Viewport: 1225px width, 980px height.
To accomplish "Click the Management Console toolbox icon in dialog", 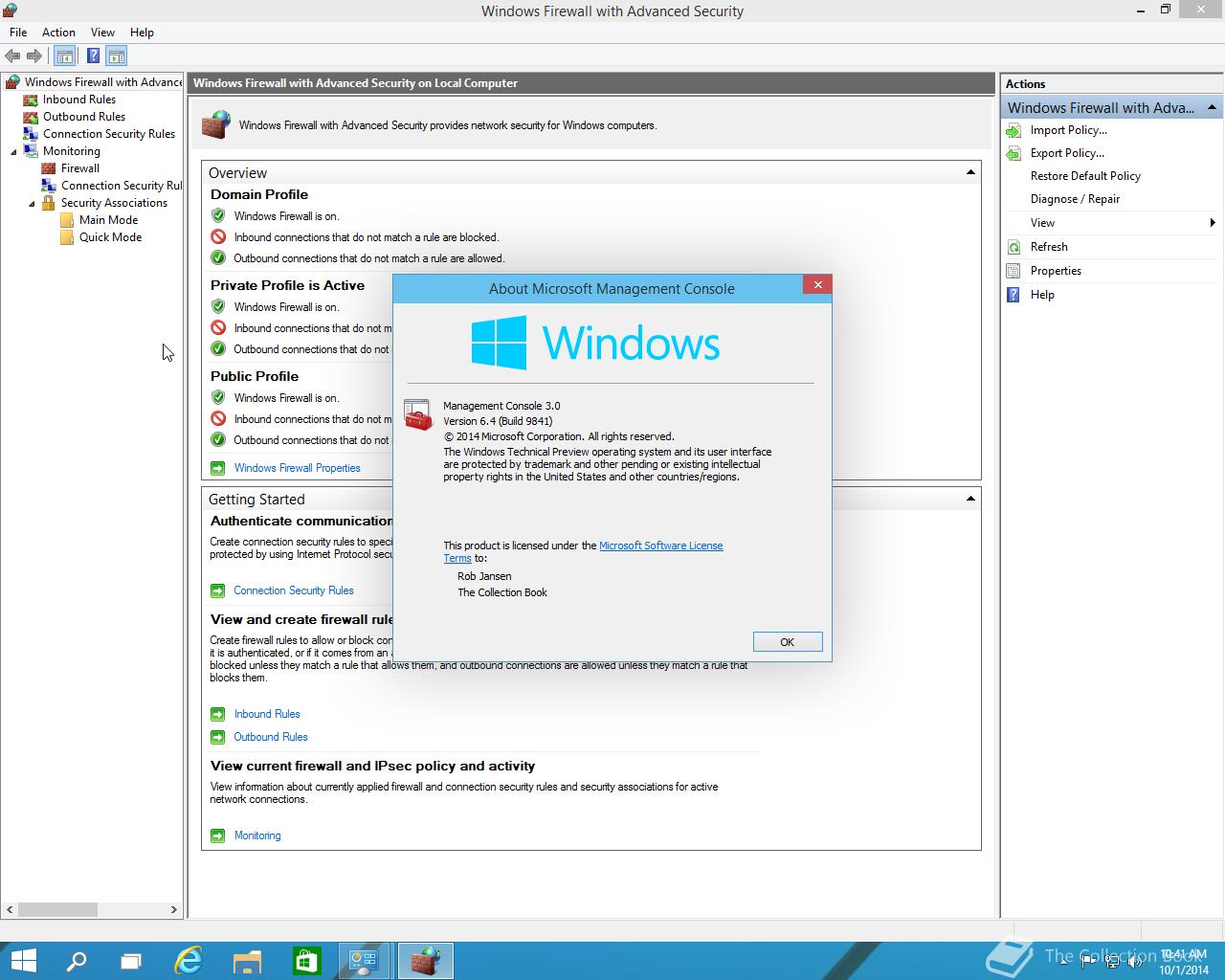I will [418, 415].
